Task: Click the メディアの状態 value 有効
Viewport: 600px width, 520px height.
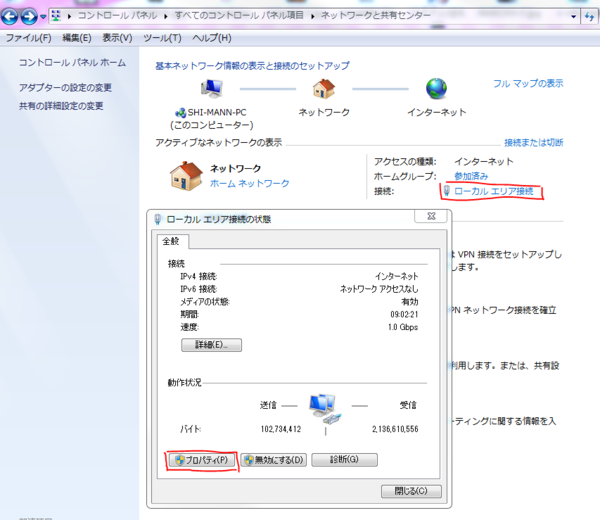Action: (410, 302)
